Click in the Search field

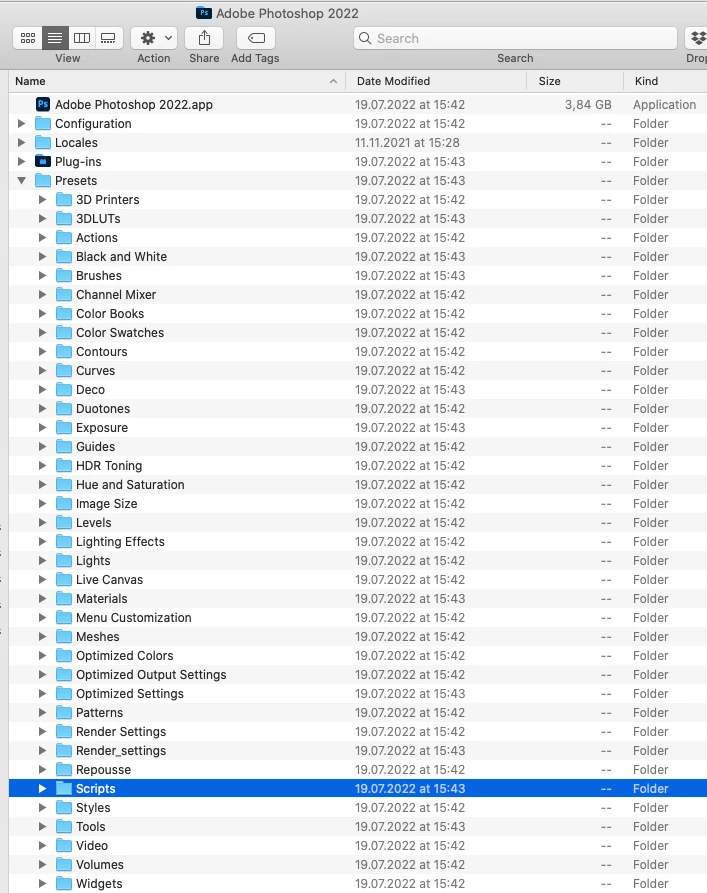tap(515, 38)
